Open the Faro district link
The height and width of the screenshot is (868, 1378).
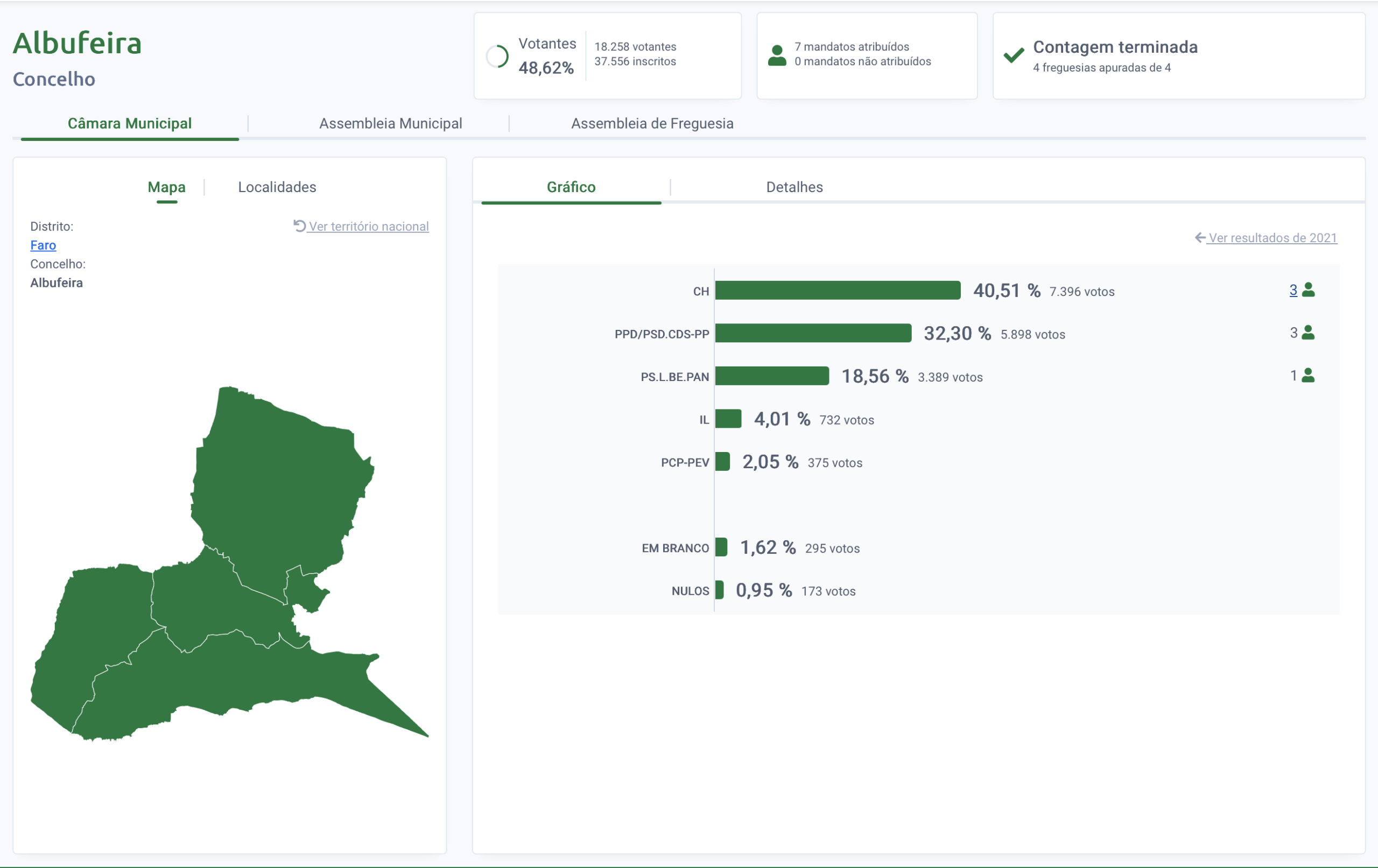43,245
